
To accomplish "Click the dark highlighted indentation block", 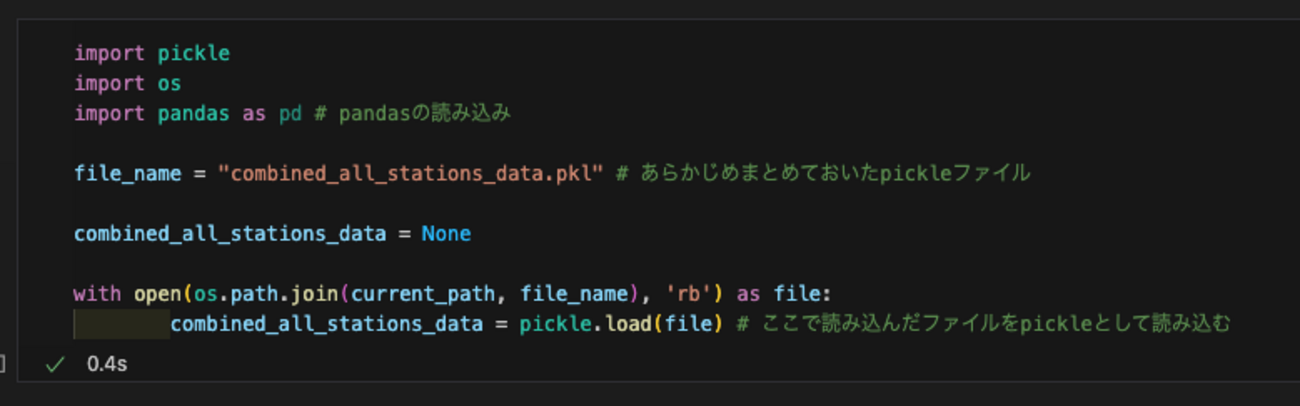I will click(121, 324).
